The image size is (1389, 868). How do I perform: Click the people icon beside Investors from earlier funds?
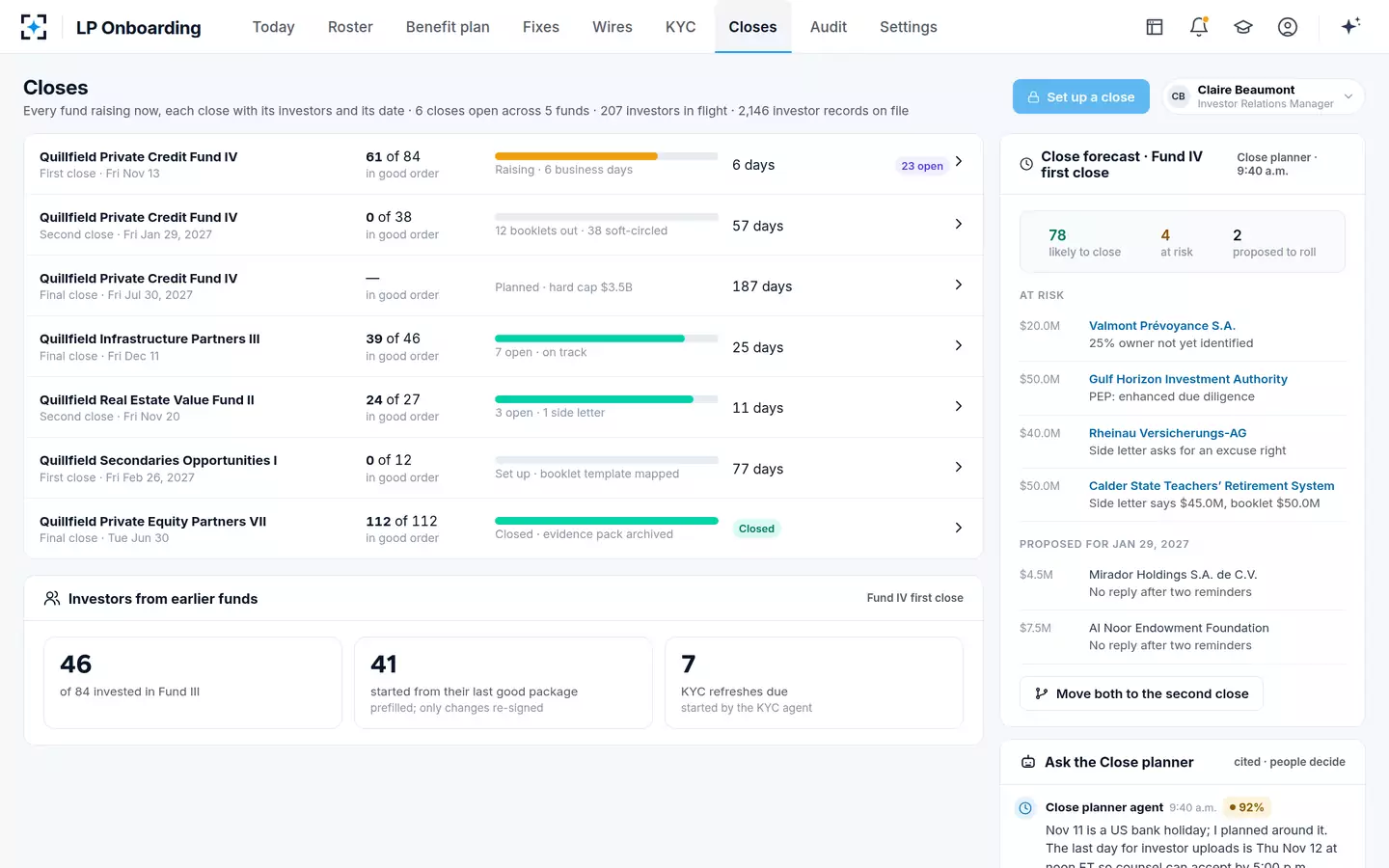tap(52, 599)
